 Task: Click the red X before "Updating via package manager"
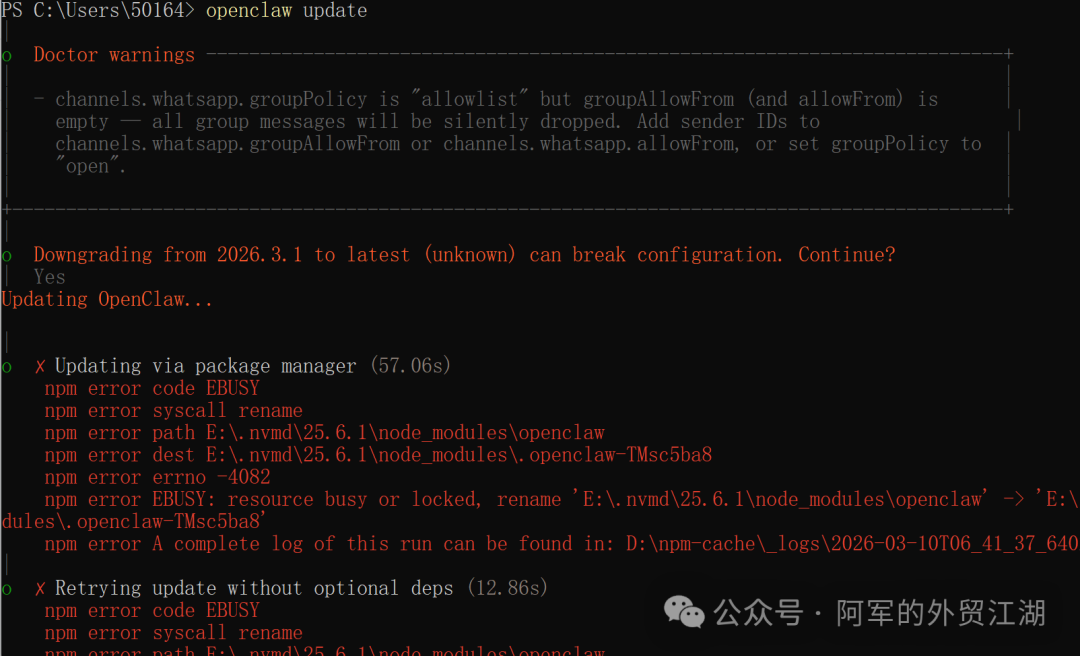coord(40,366)
